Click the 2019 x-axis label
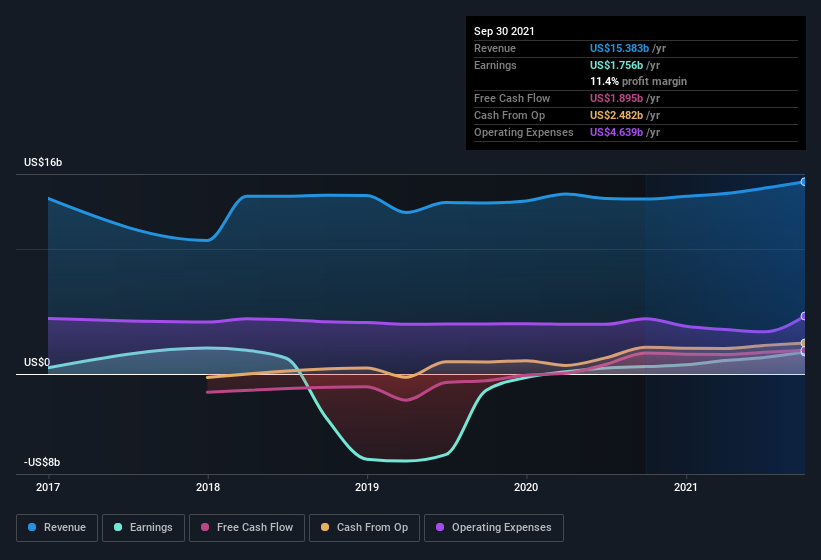 click(x=367, y=487)
